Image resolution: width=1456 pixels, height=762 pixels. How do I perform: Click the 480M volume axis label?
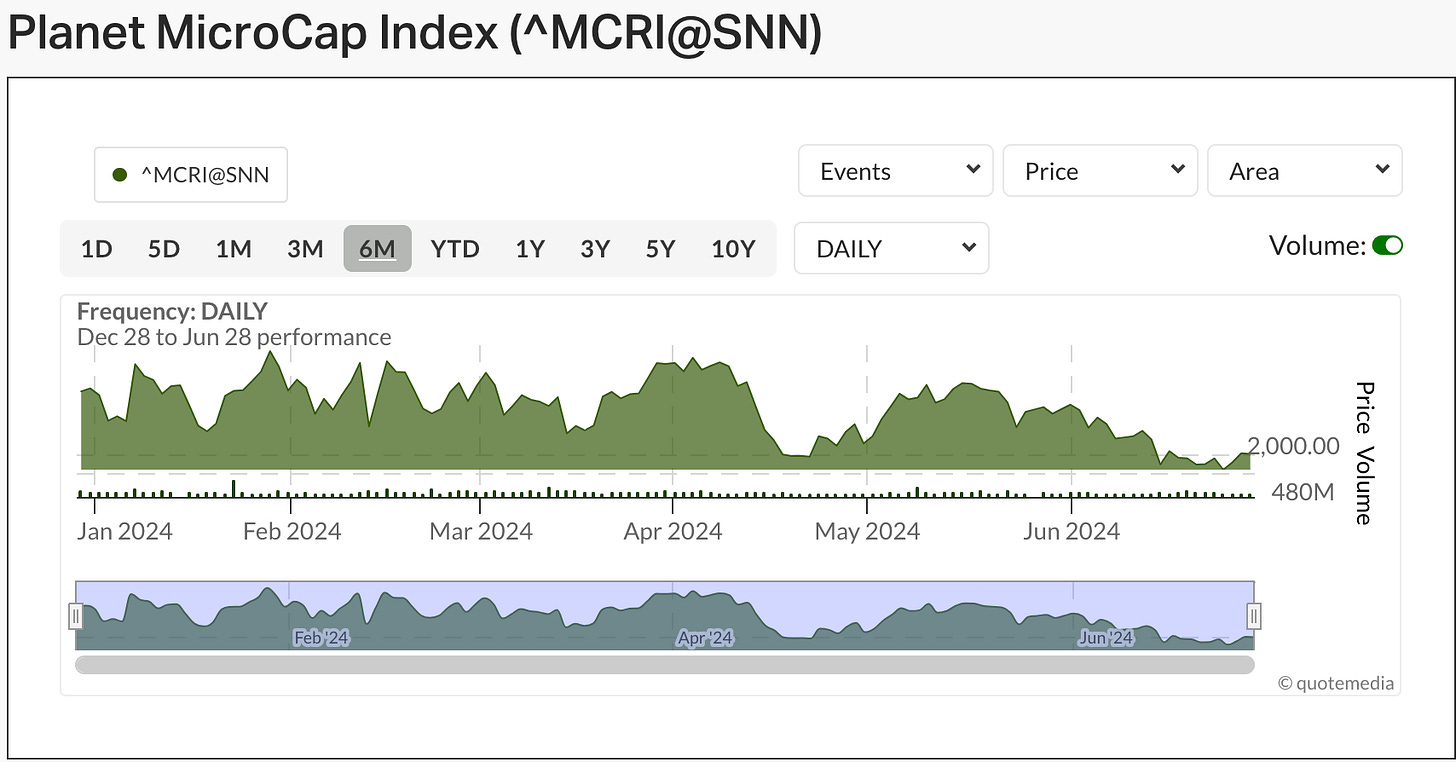1301,492
